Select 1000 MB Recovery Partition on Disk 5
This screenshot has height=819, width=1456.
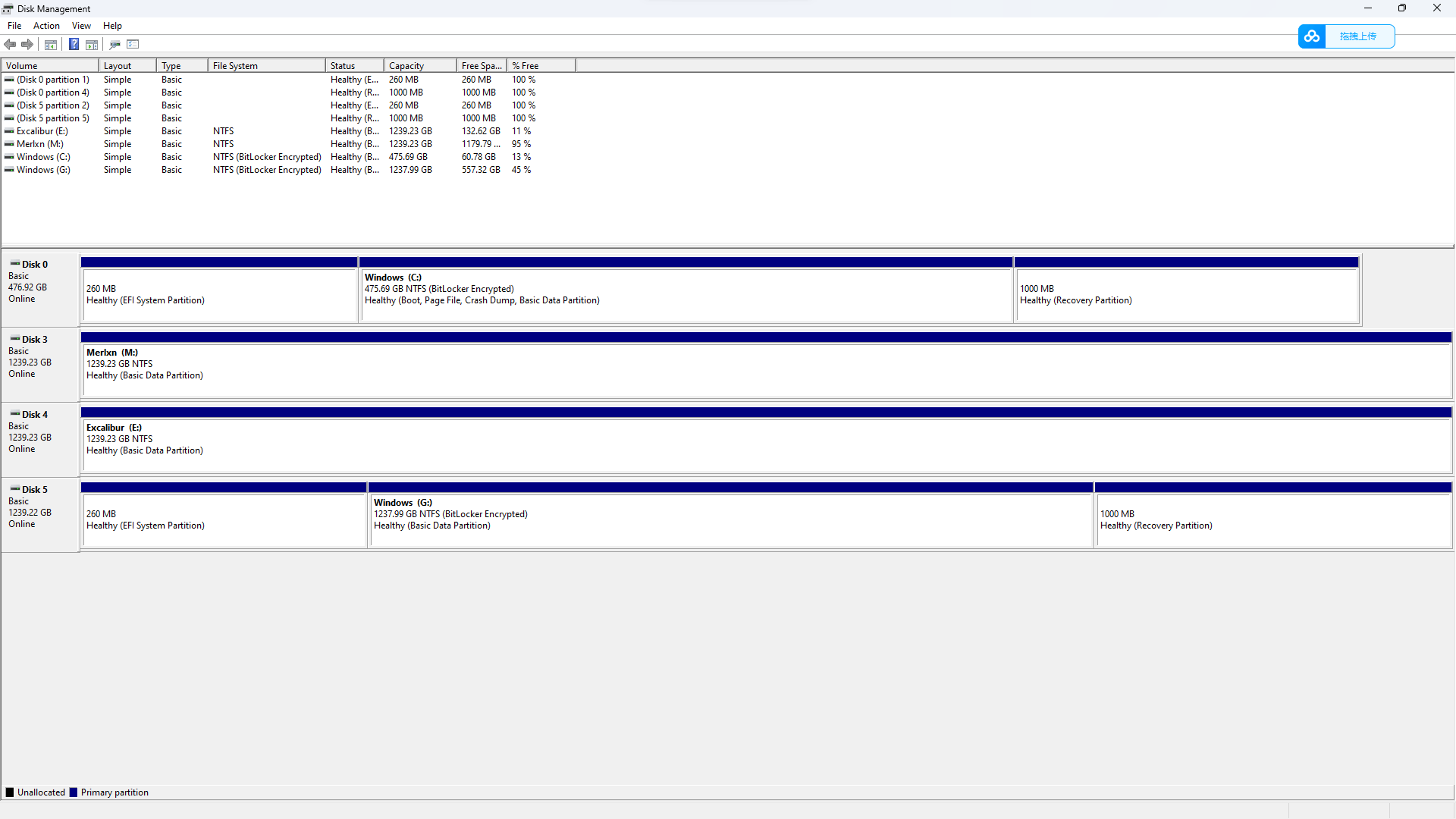[x=1272, y=520]
